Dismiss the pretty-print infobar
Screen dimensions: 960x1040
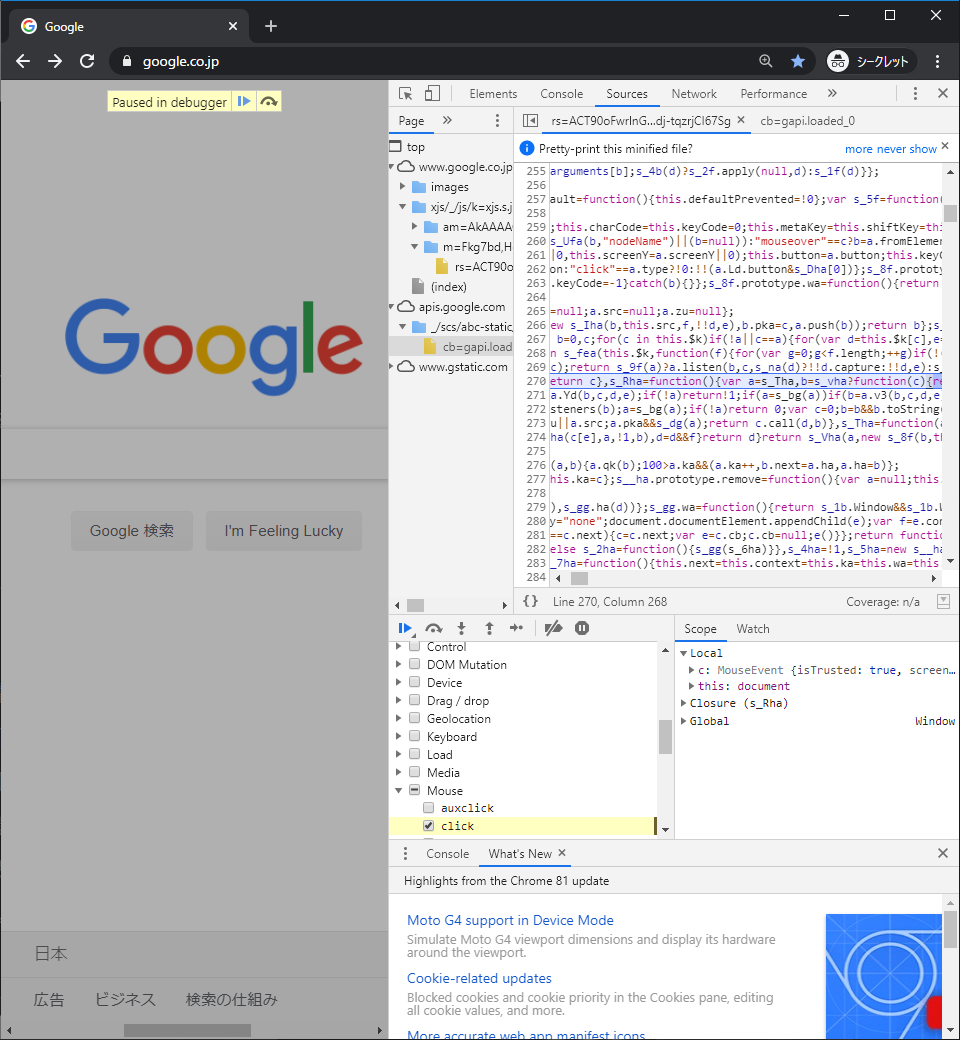(x=945, y=146)
